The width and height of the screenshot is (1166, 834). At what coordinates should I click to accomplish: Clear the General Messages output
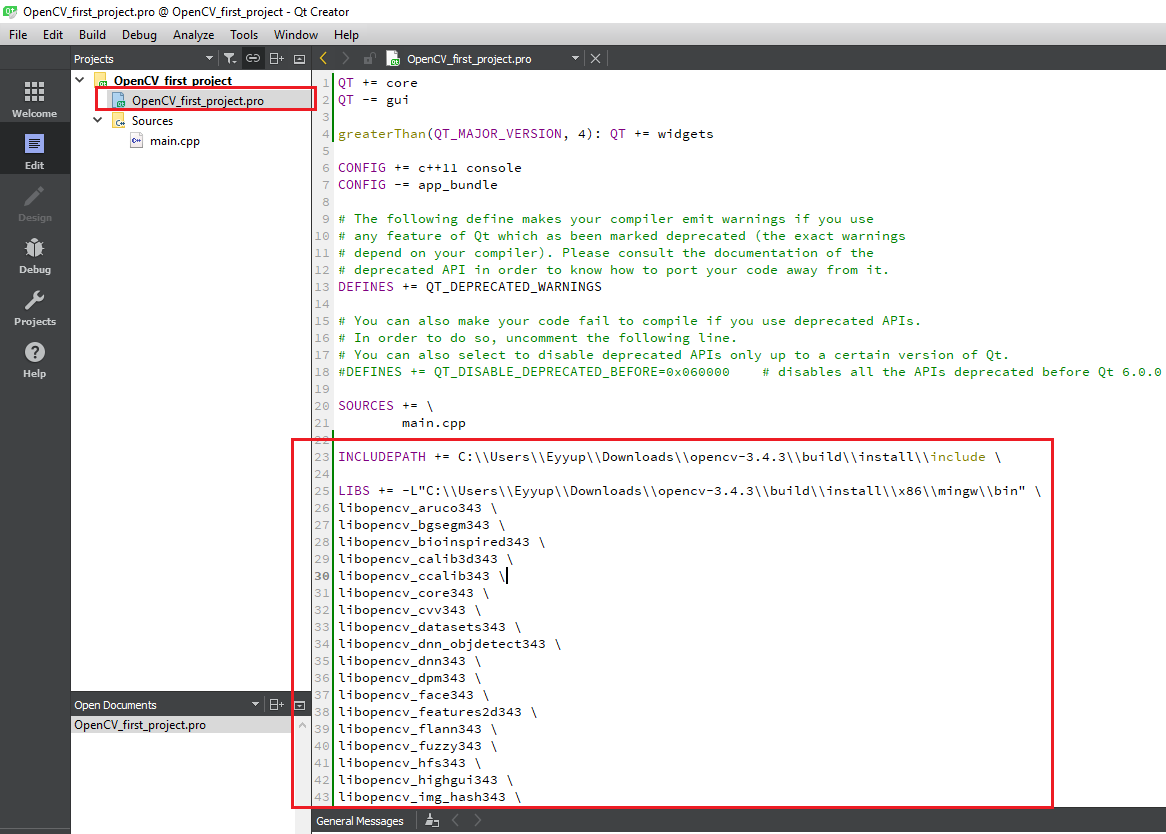click(430, 820)
